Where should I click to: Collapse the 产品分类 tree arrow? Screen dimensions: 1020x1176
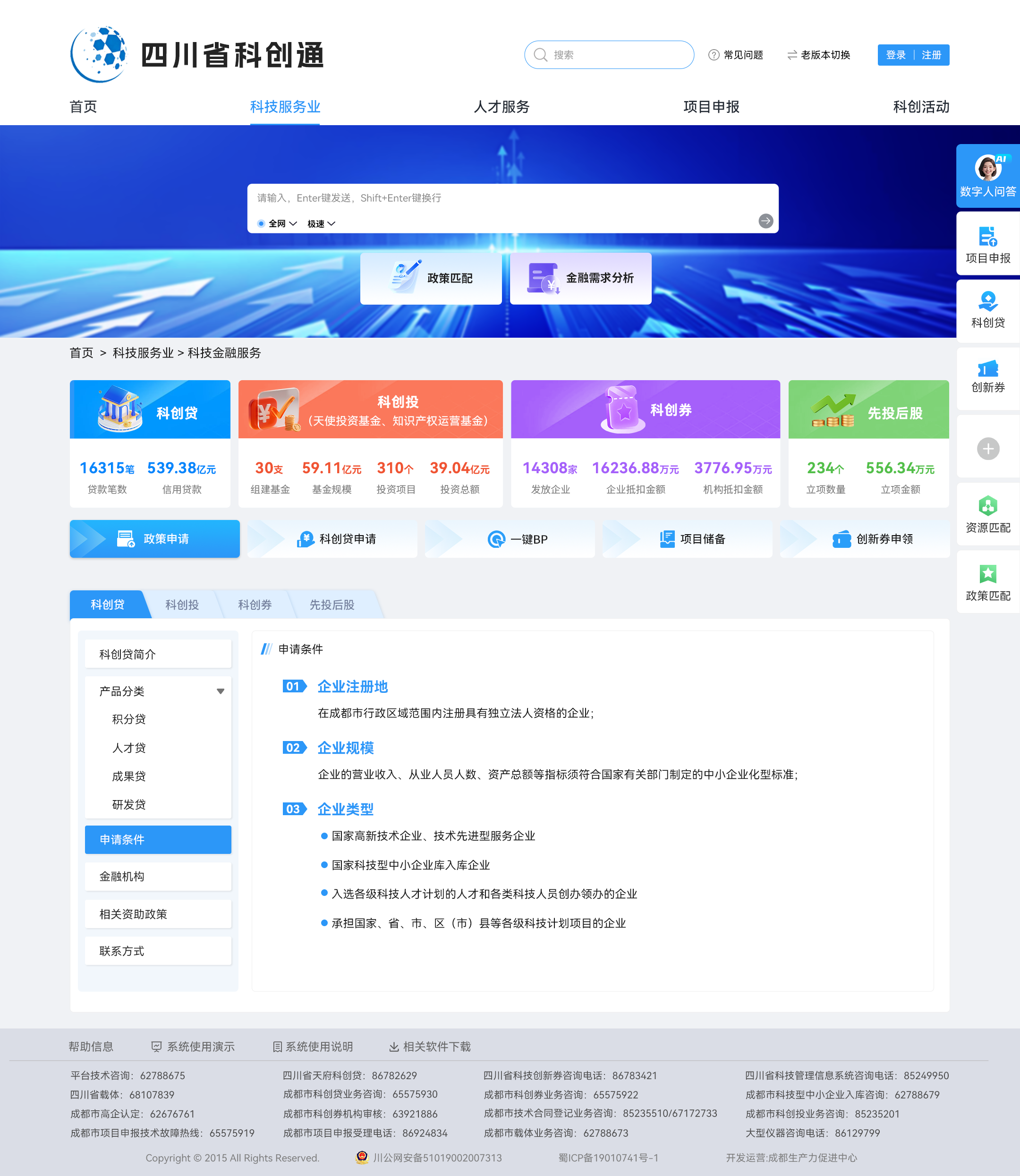[x=220, y=691]
